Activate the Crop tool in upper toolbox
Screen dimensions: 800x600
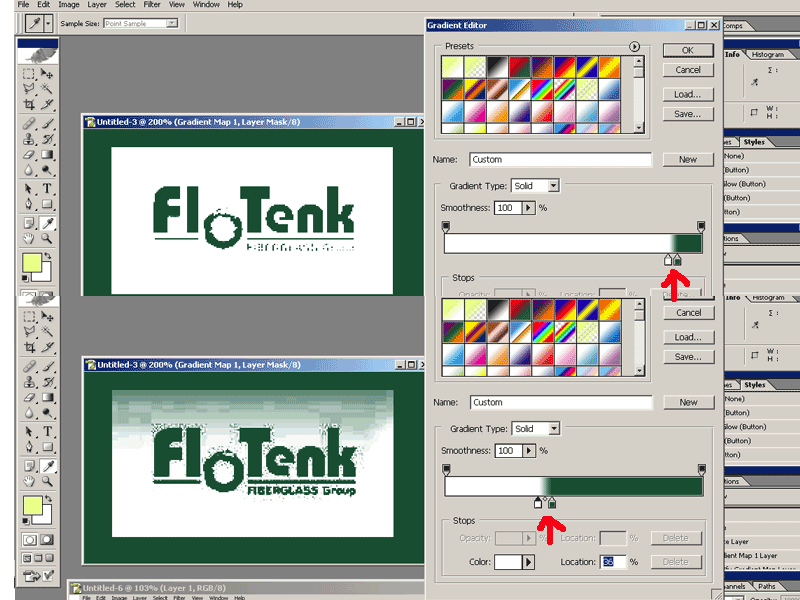(29, 104)
